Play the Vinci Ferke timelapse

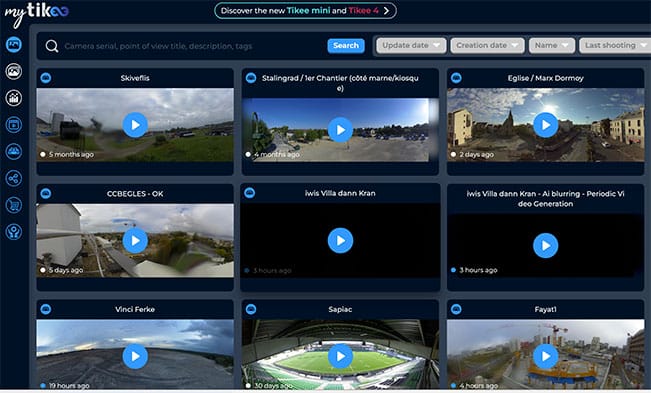pyautogui.click(x=135, y=356)
